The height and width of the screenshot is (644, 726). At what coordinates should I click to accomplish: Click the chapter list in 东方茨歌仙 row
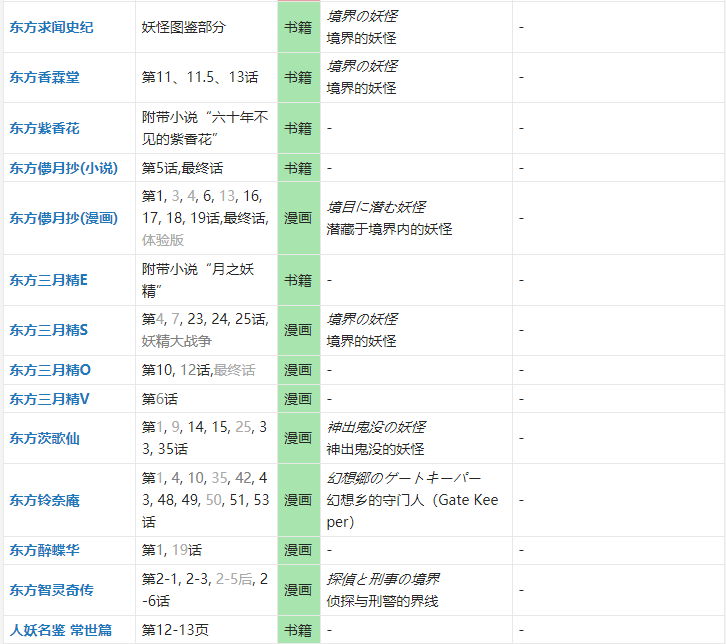[204, 438]
